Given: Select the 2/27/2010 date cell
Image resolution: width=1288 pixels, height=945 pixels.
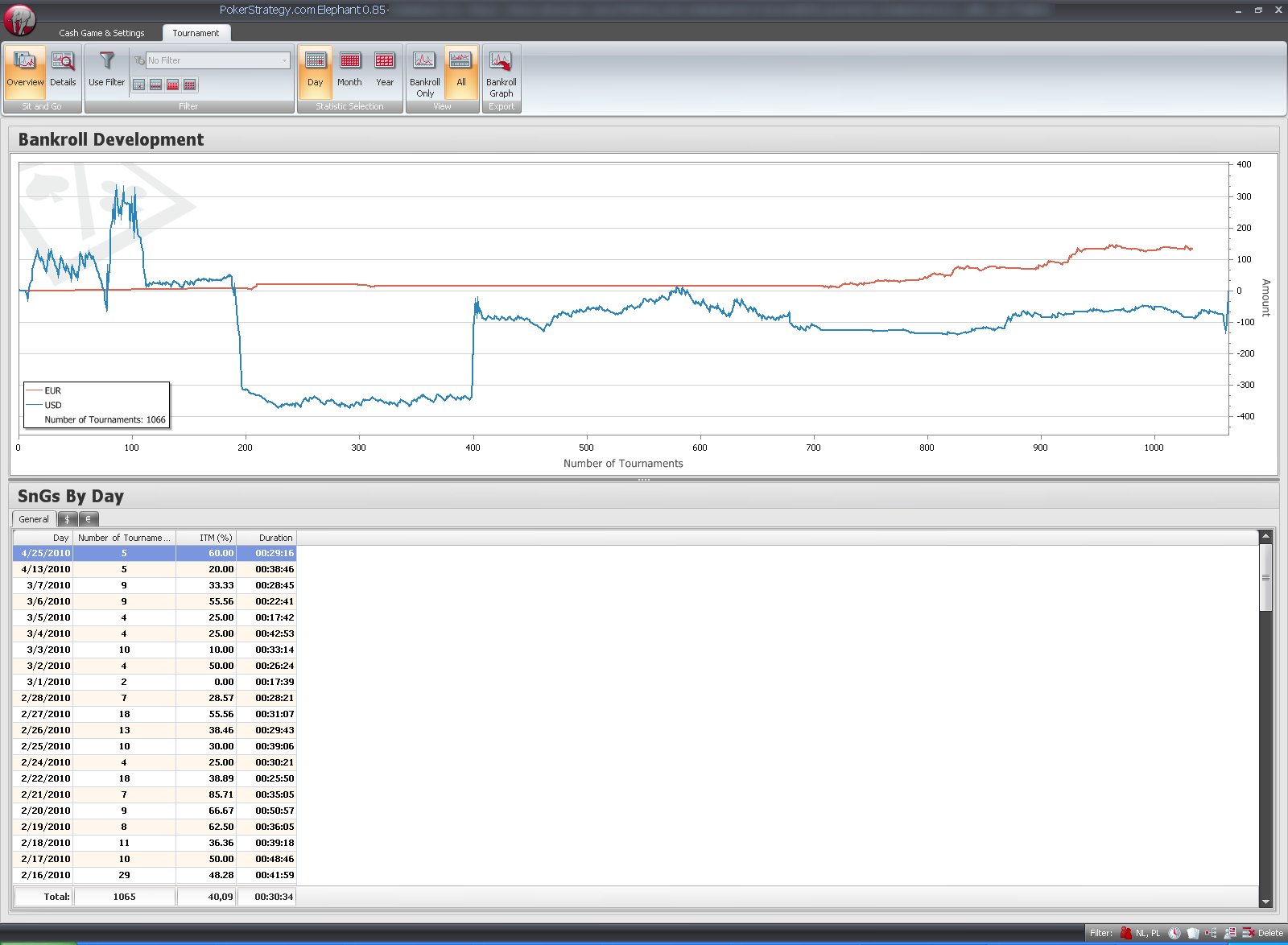Looking at the screenshot, I should tap(43, 714).
